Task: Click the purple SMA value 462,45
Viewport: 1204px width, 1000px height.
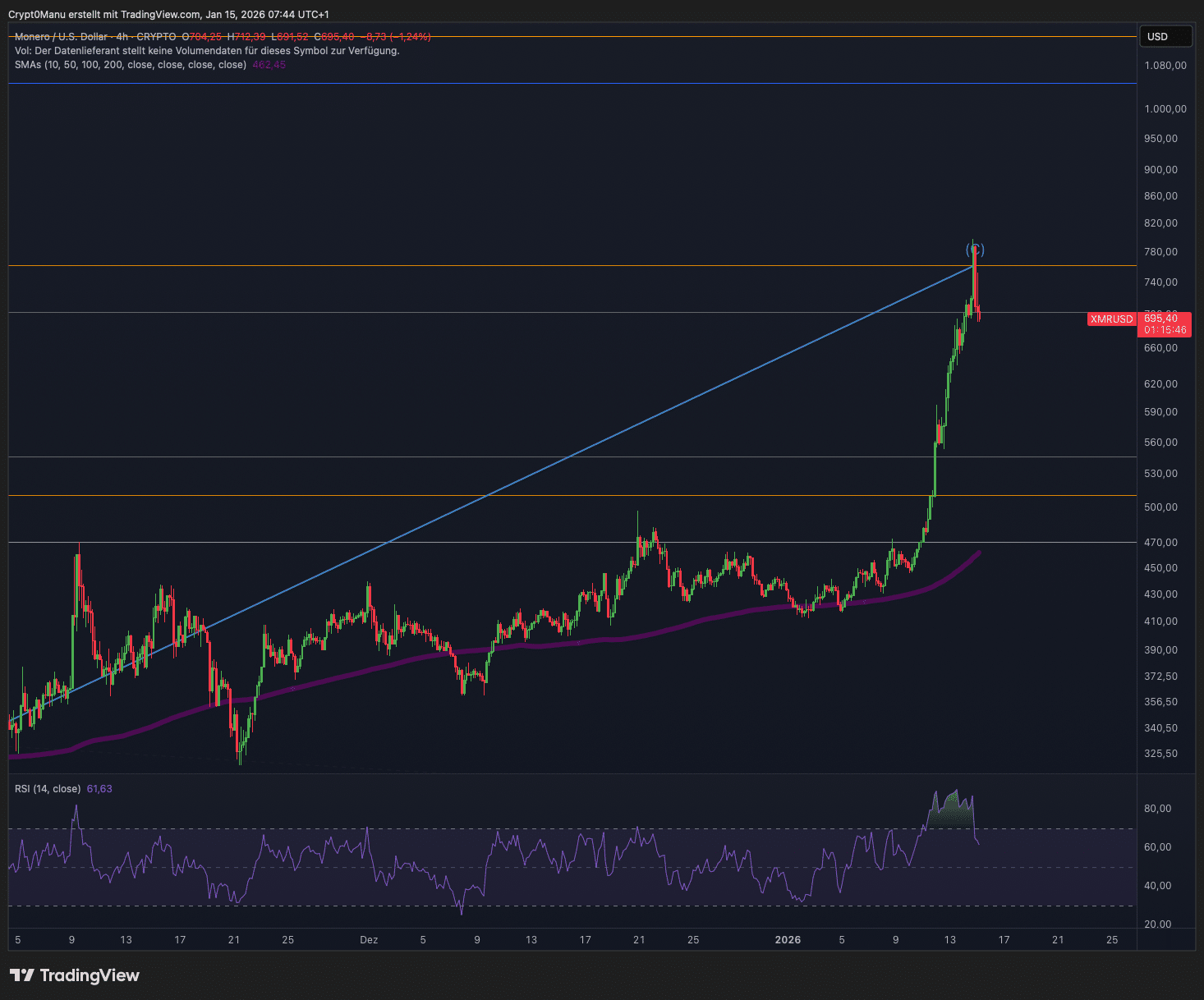Action: 269,65
